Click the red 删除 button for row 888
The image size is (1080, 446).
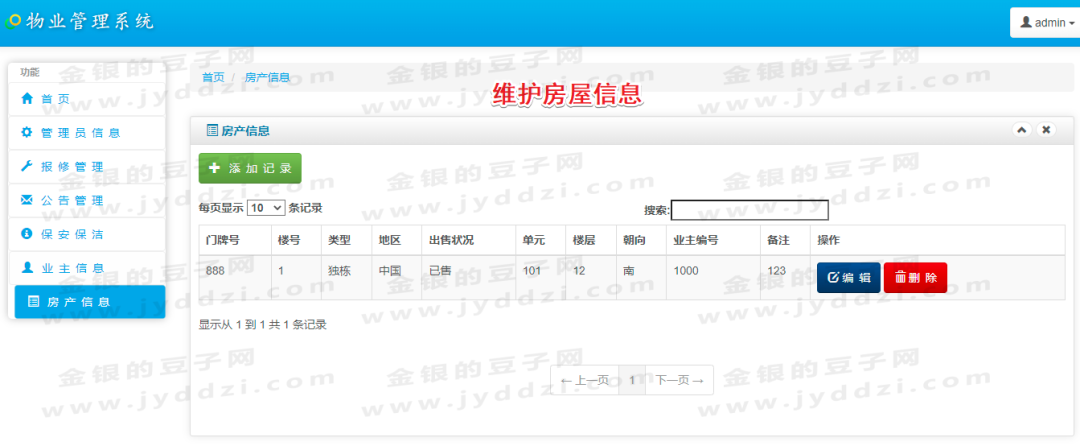coord(915,277)
